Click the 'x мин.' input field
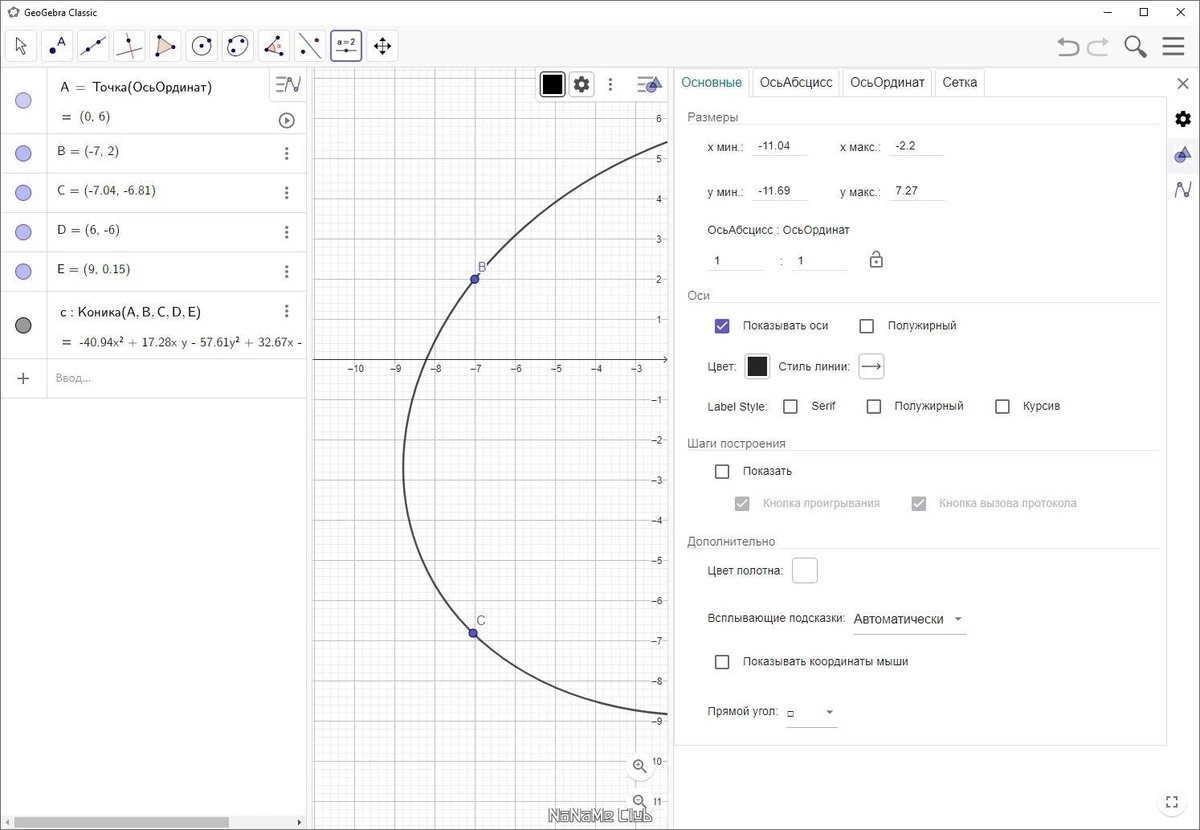This screenshot has width=1200, height=830. [780, 146]
